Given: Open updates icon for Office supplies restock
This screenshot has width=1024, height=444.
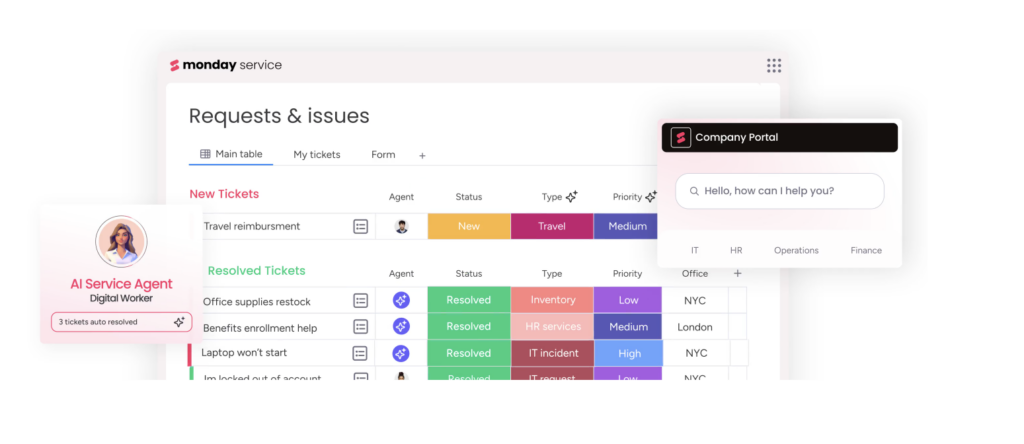Looking at the screenshot, I should click(360, 301).
